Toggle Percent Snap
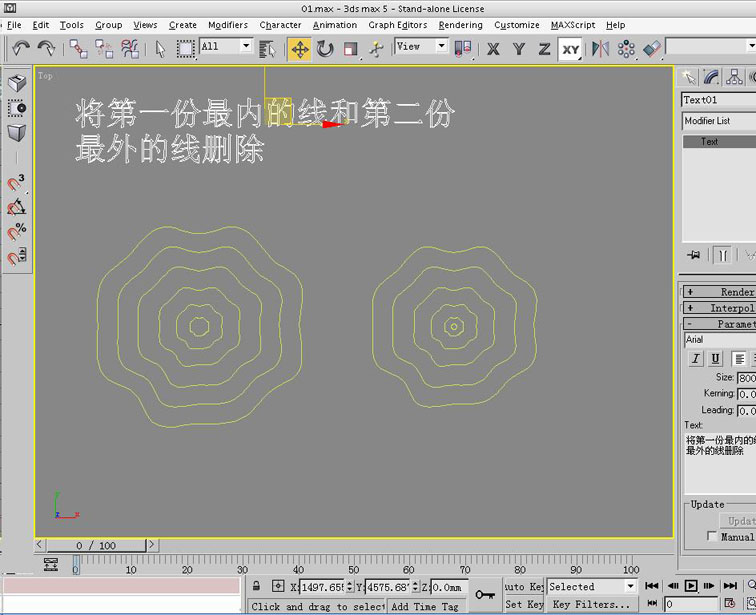756x615 pixels. [16, 232]
